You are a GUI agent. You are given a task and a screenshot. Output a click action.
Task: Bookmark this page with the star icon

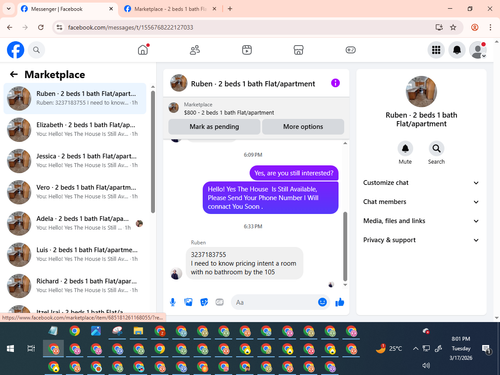pos(453,27)
